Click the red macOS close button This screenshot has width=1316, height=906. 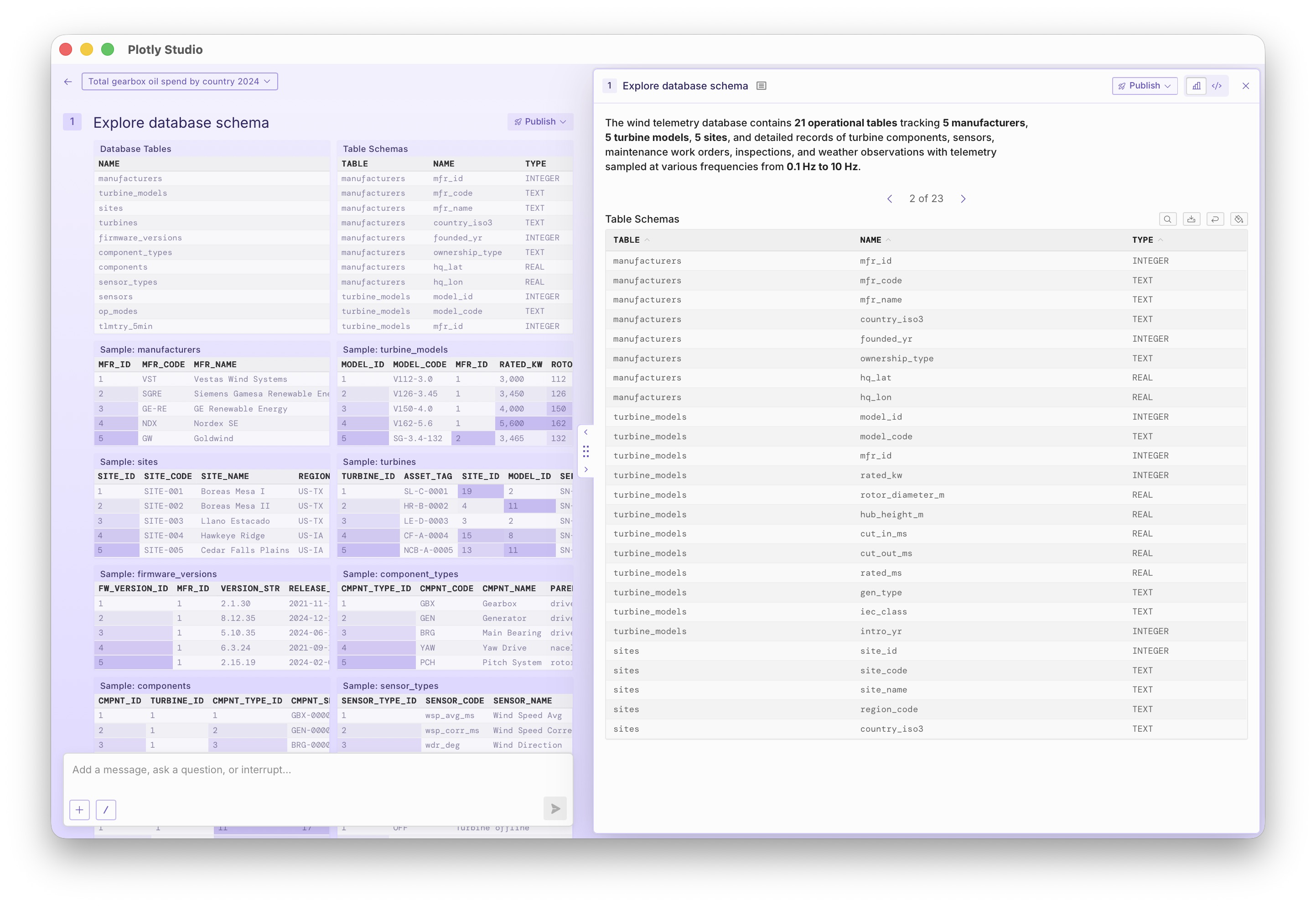click(66, 49)
